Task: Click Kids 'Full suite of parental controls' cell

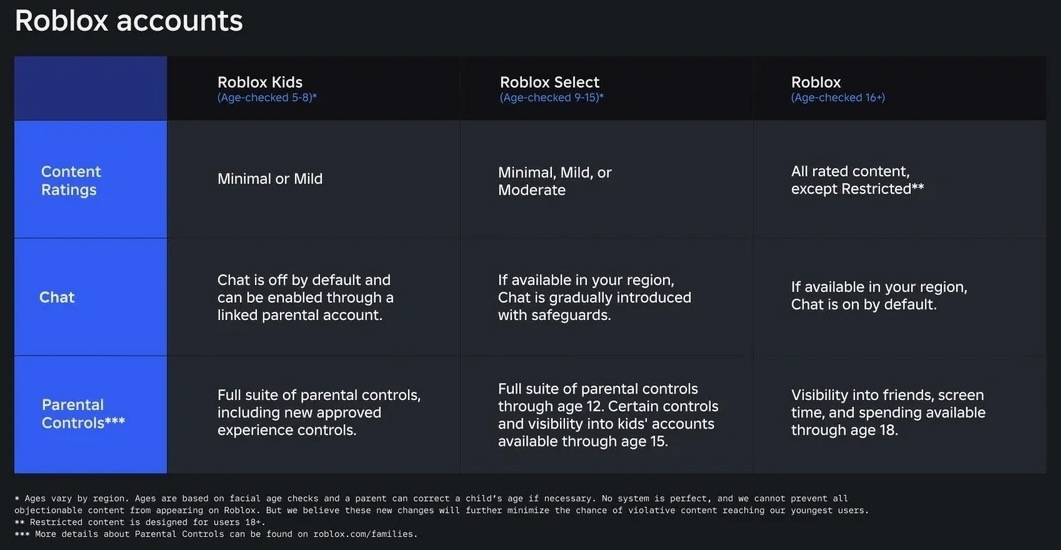Action: click(x=318, y=413)
